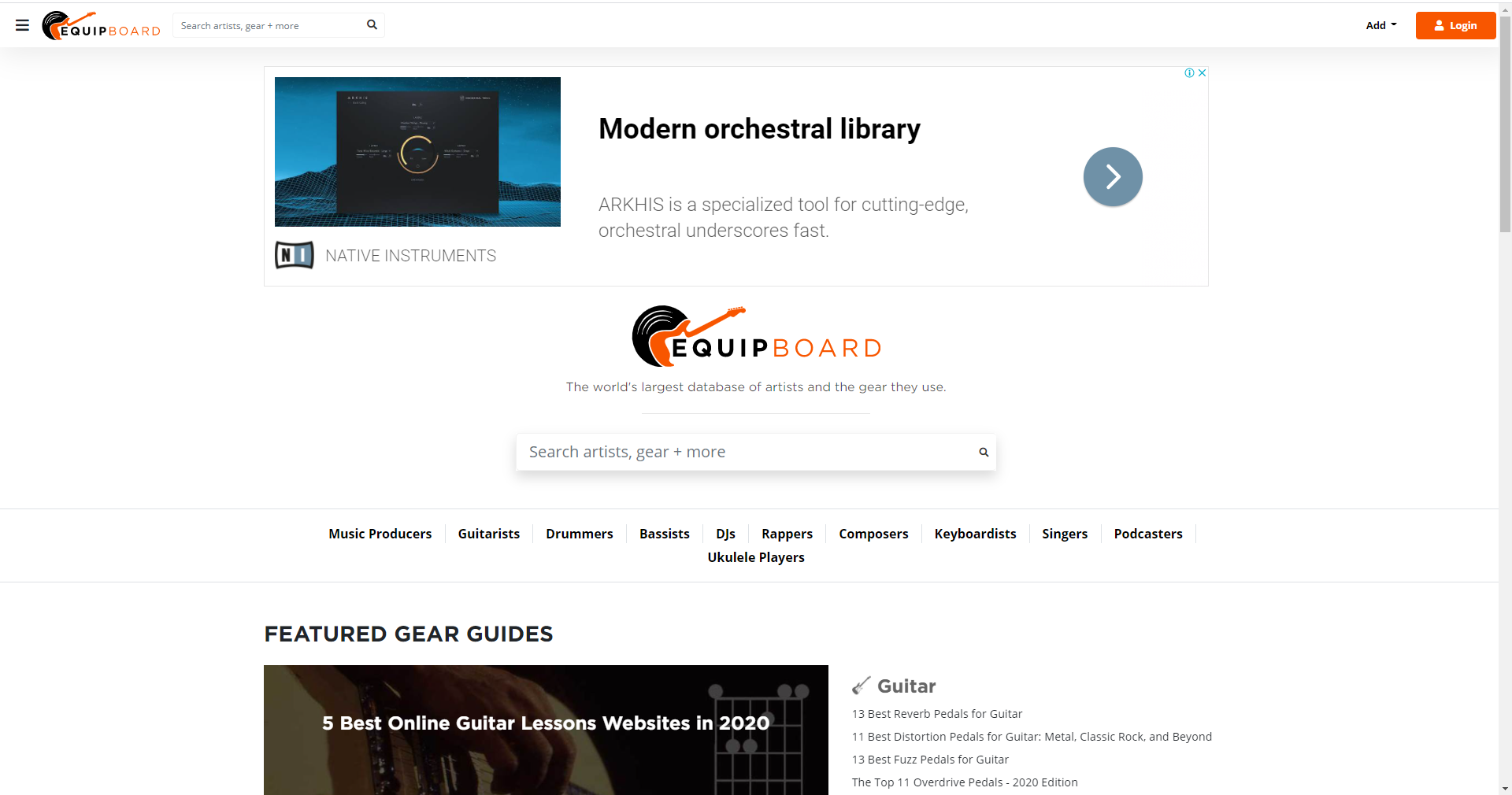Open the ARKHIS ad screenshot image

pos(417,152)
